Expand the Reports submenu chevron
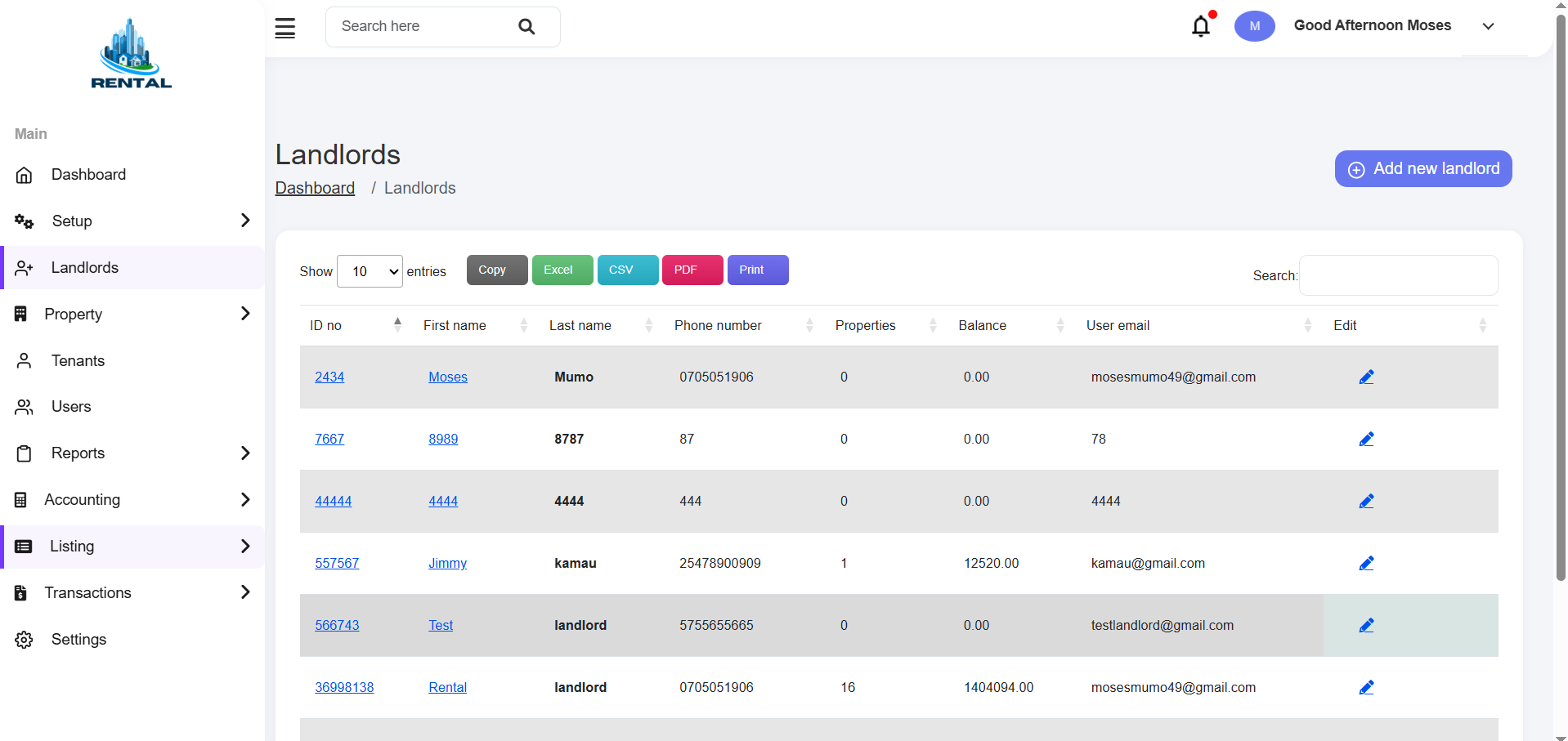The image size is (1568, 741). point(245,453)
